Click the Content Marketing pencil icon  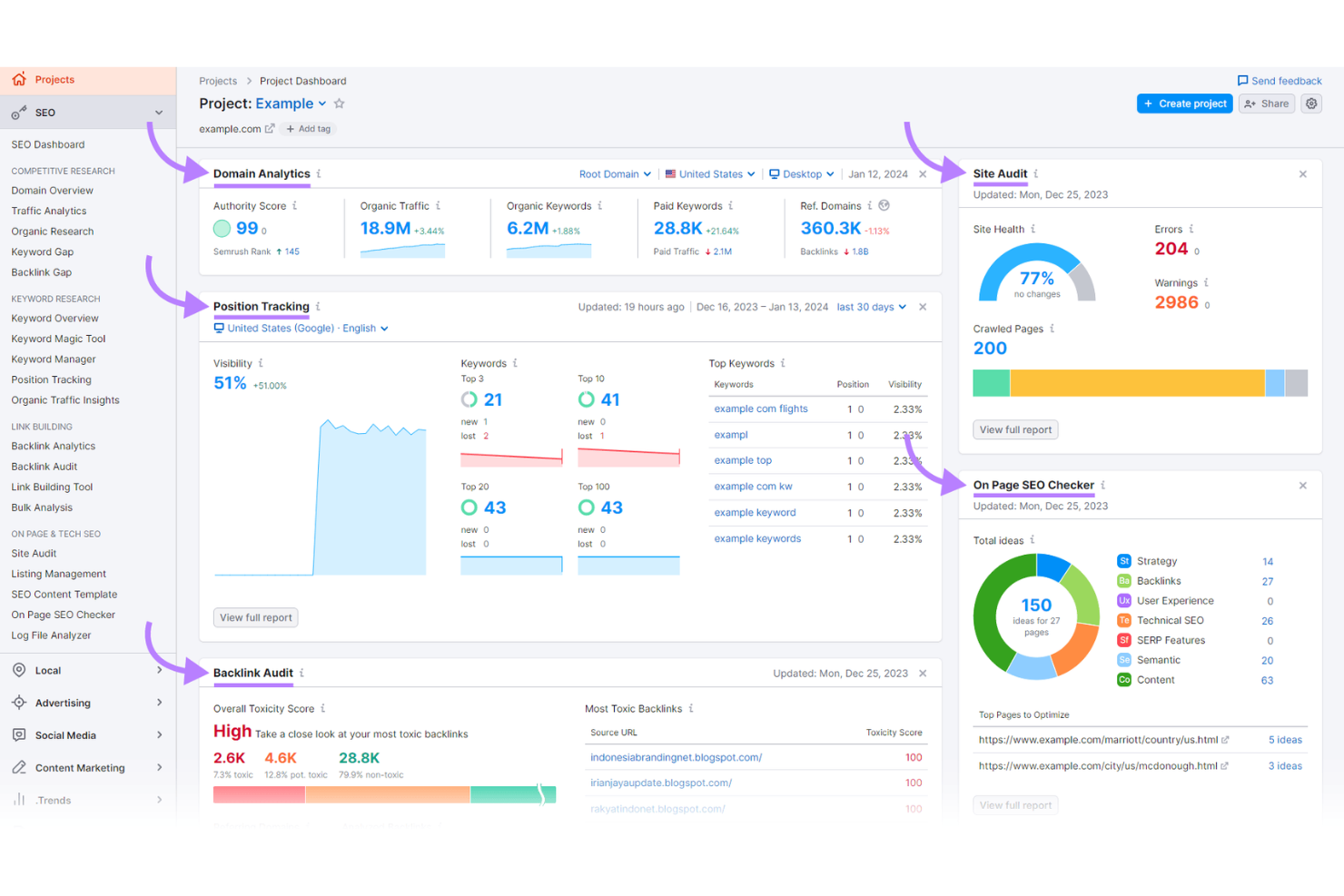pyautogui.click(x=19, y=768)
